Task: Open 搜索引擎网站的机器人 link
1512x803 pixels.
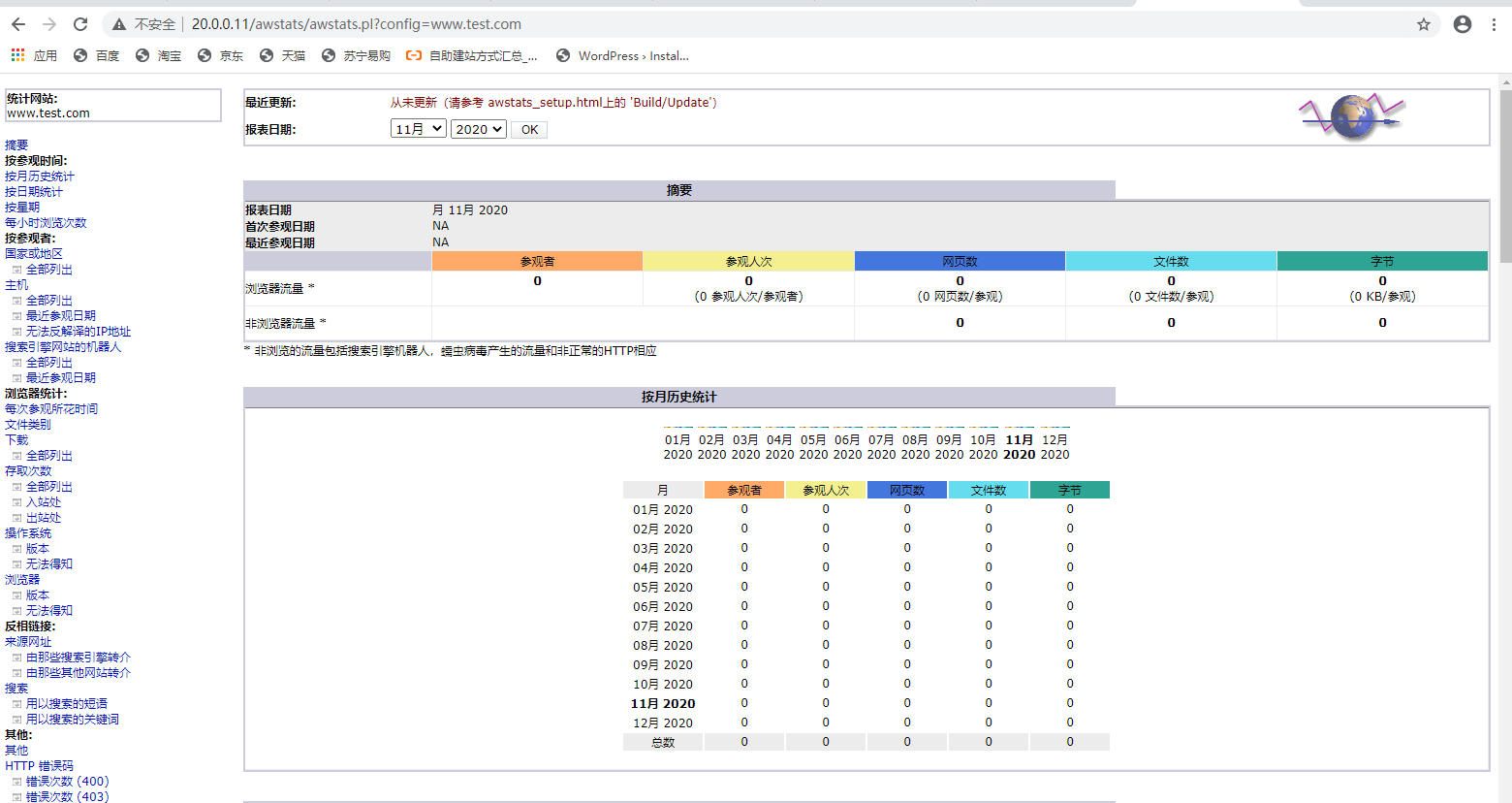Action: pyautogui.click(x=63, y=347)
